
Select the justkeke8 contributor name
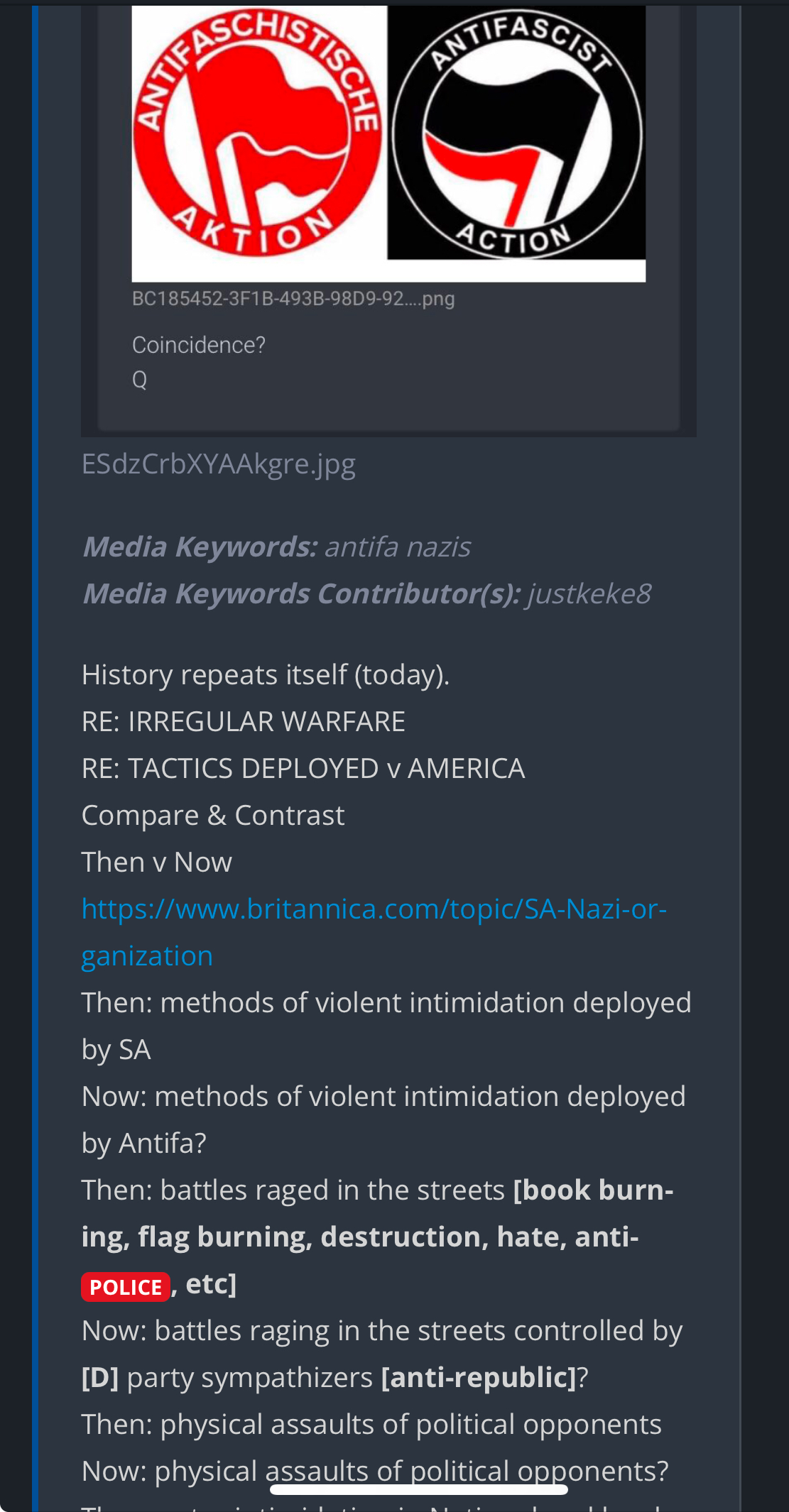point(589,594)
